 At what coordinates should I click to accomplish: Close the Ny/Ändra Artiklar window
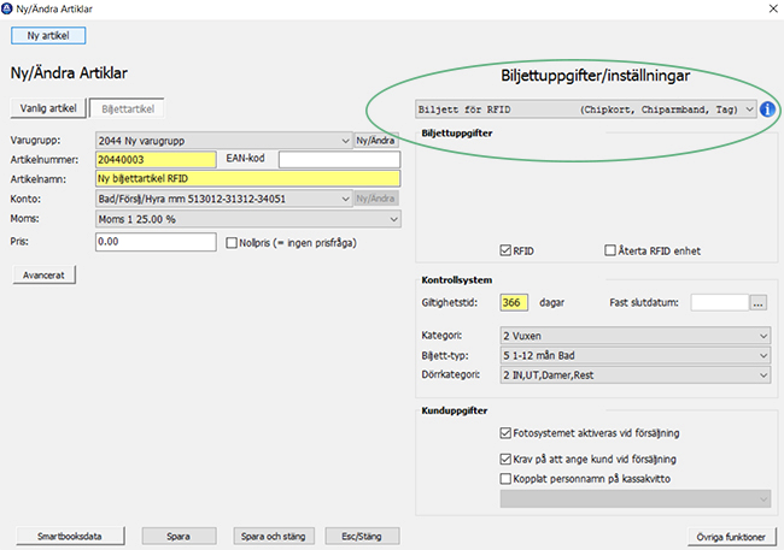(772, 8)
